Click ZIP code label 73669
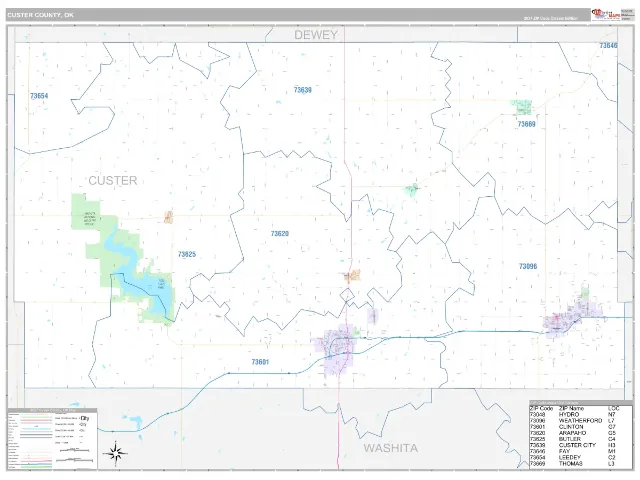Viewport: 640px width, 480px height. click(526, 124)
